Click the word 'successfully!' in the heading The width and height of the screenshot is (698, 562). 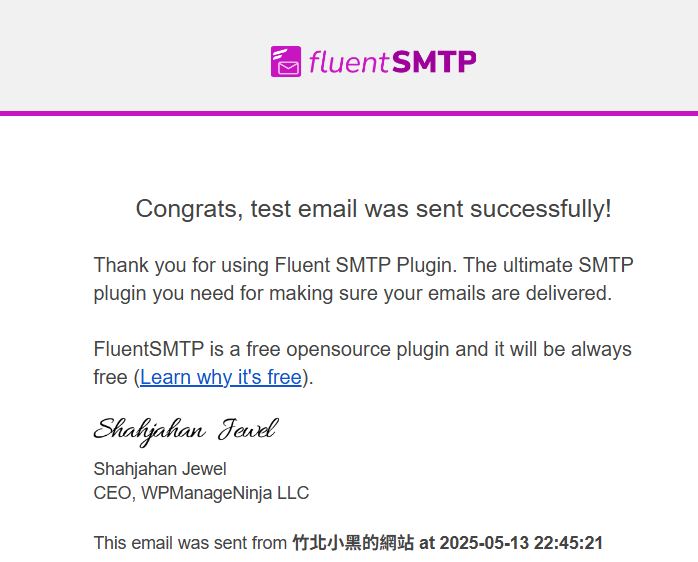click(x=541, y=209)
